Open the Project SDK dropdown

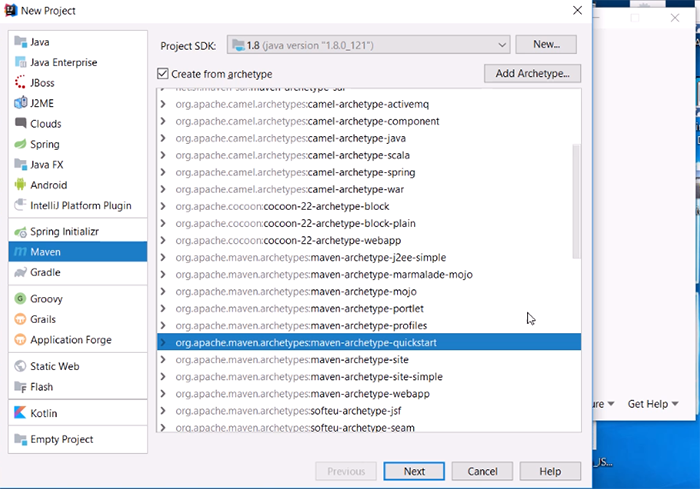368,45
